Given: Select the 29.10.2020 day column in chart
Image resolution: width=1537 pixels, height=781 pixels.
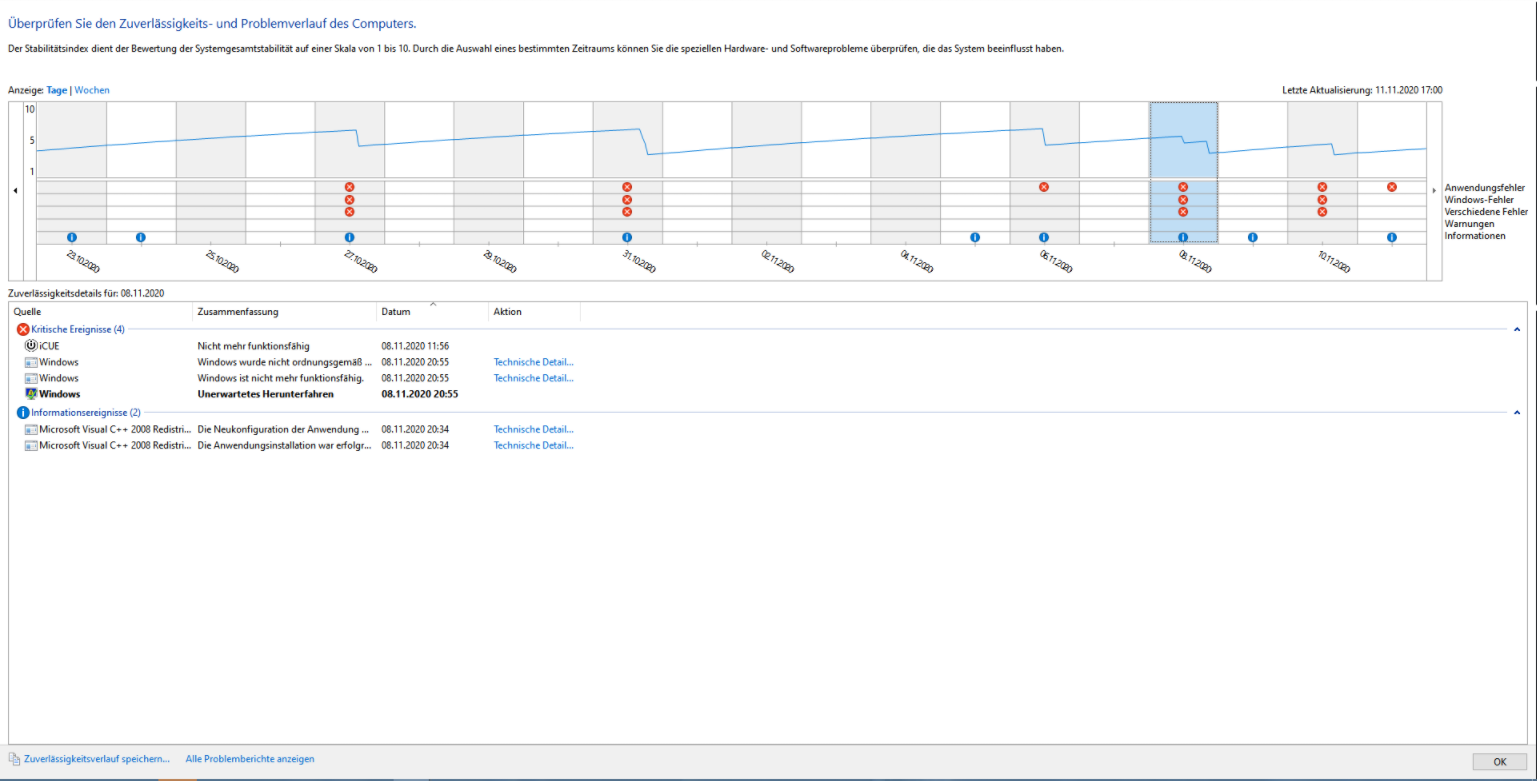Looking at the screenshot, I should coord(488,172).
